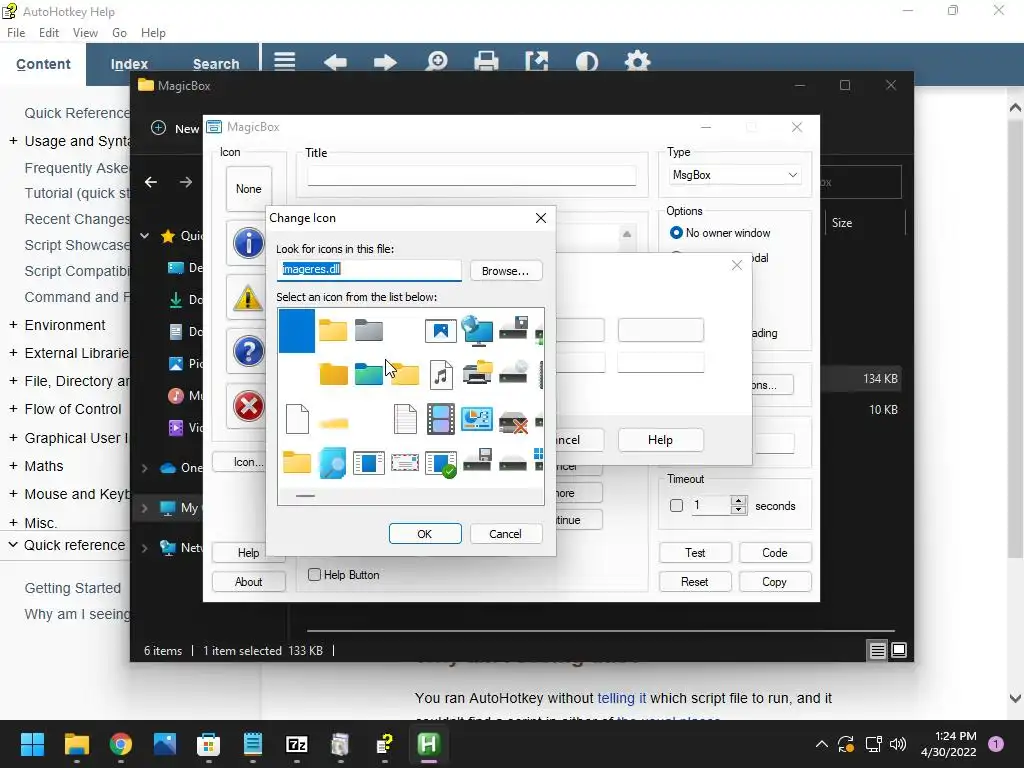This screenshot has width=1024, height=768.
Task: Switch to the Index tab
Action: (x=129, y=64)
